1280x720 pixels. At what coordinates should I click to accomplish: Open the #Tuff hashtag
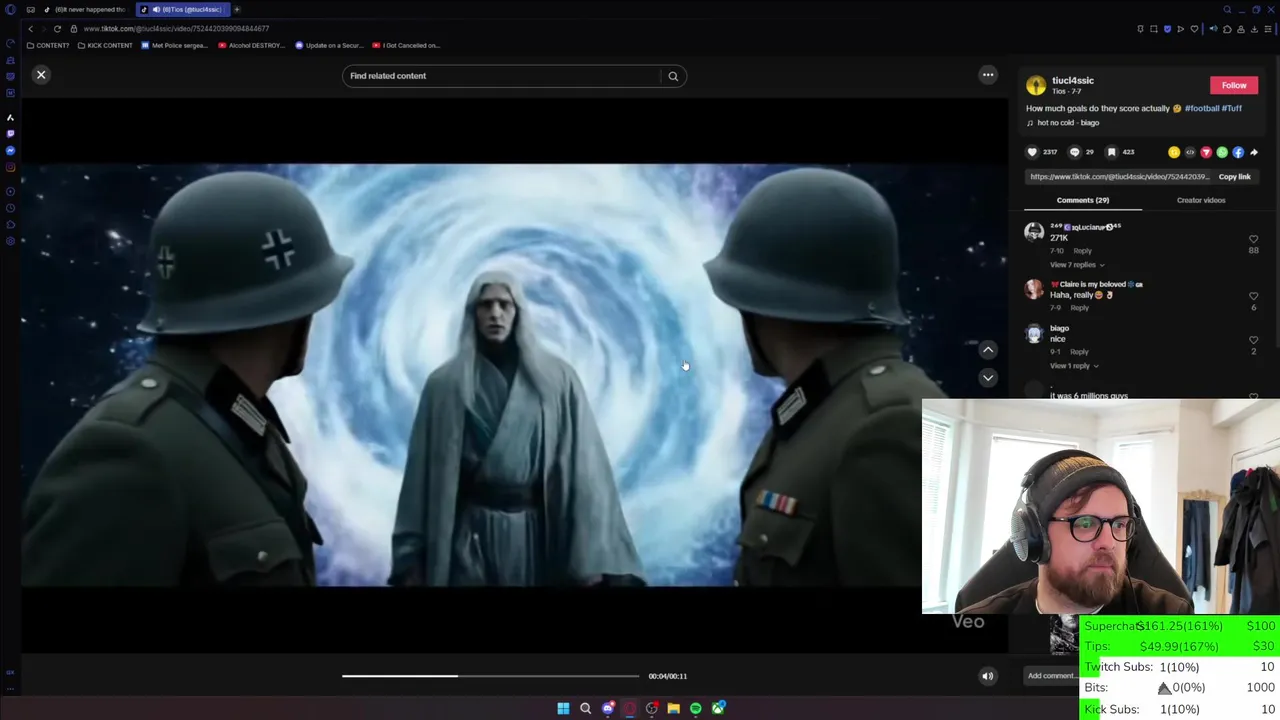(x=1232, y=108)
